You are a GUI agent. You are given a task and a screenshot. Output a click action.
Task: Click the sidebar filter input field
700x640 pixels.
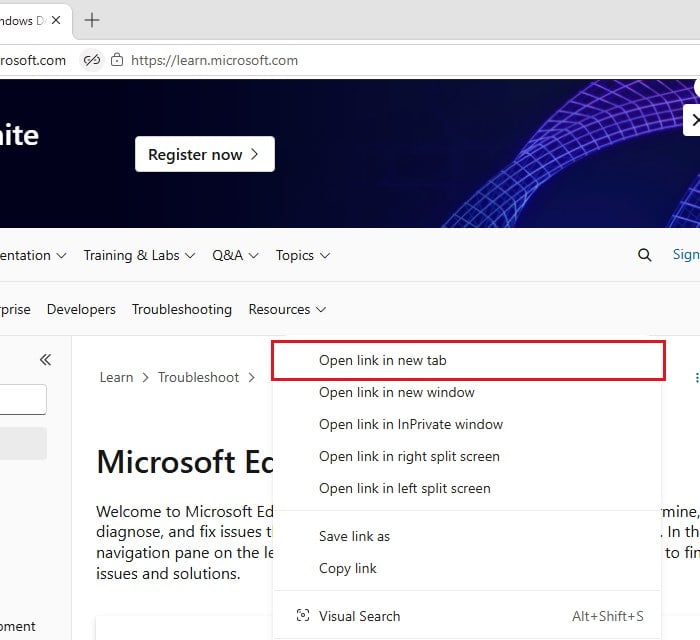pyautogui.click(x=22, y=399)
